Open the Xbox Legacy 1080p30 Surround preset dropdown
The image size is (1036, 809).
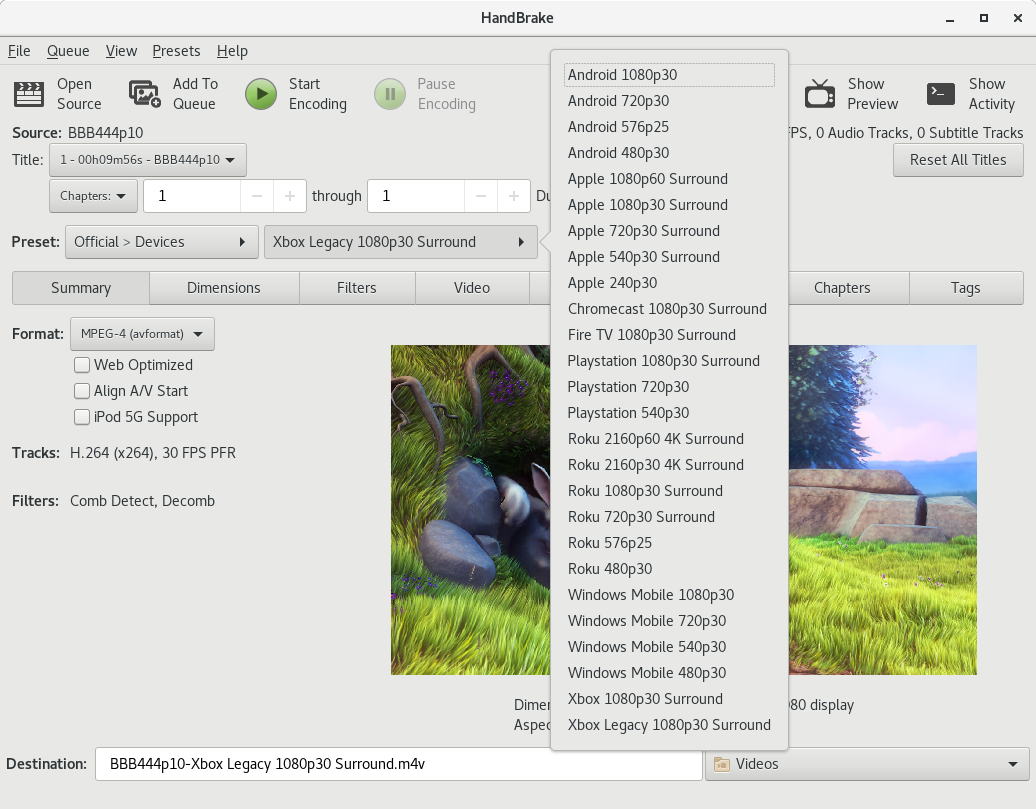pos(400,242)
